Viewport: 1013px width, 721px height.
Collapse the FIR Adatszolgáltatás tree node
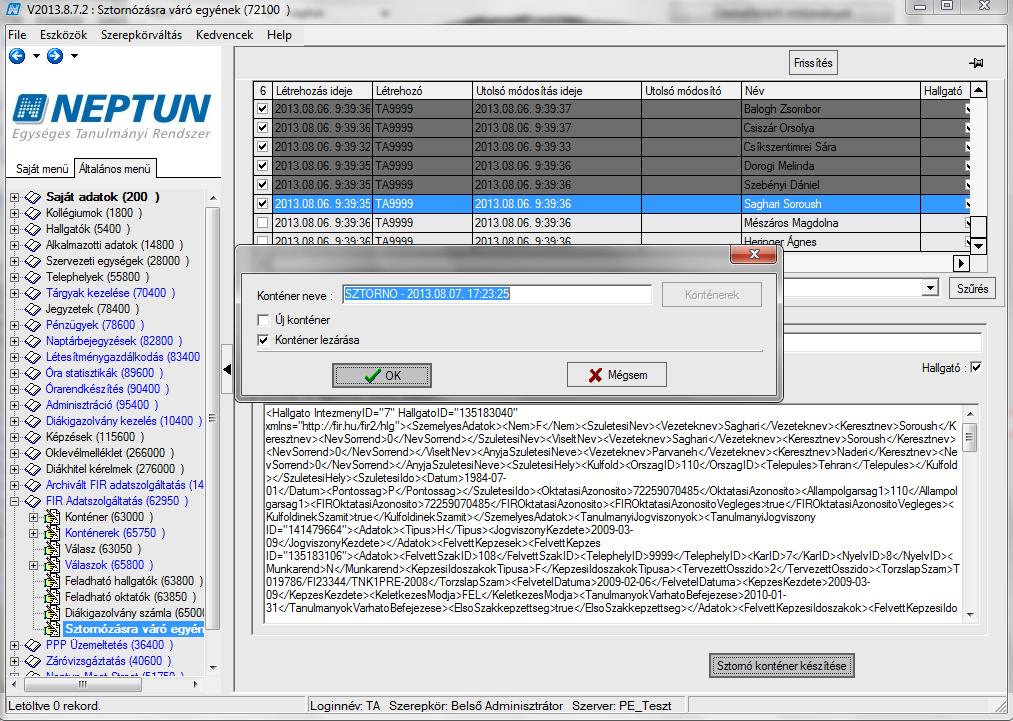(14, 501)
